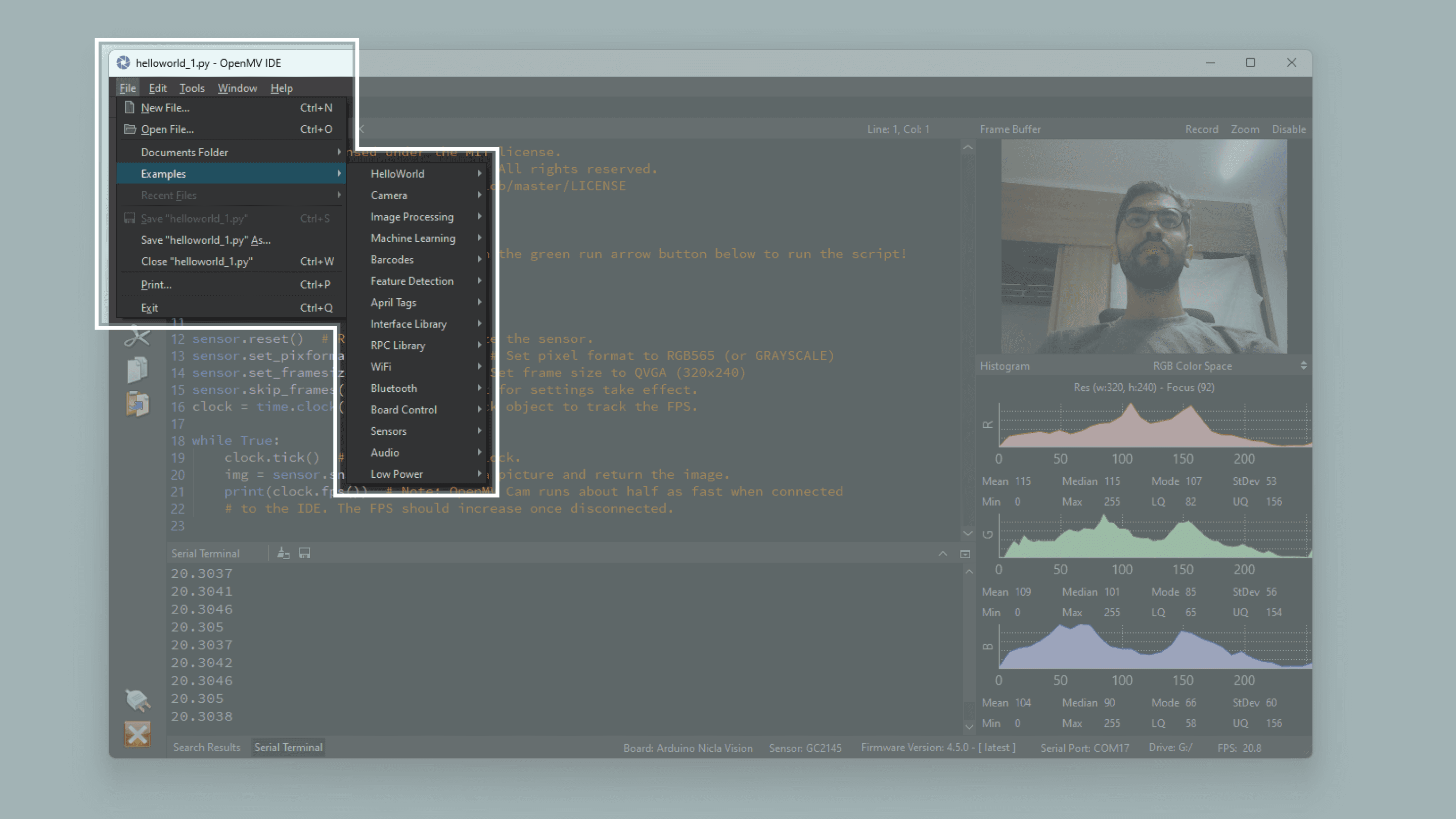Switch to the Search Results tab

[x=206, y=747]
